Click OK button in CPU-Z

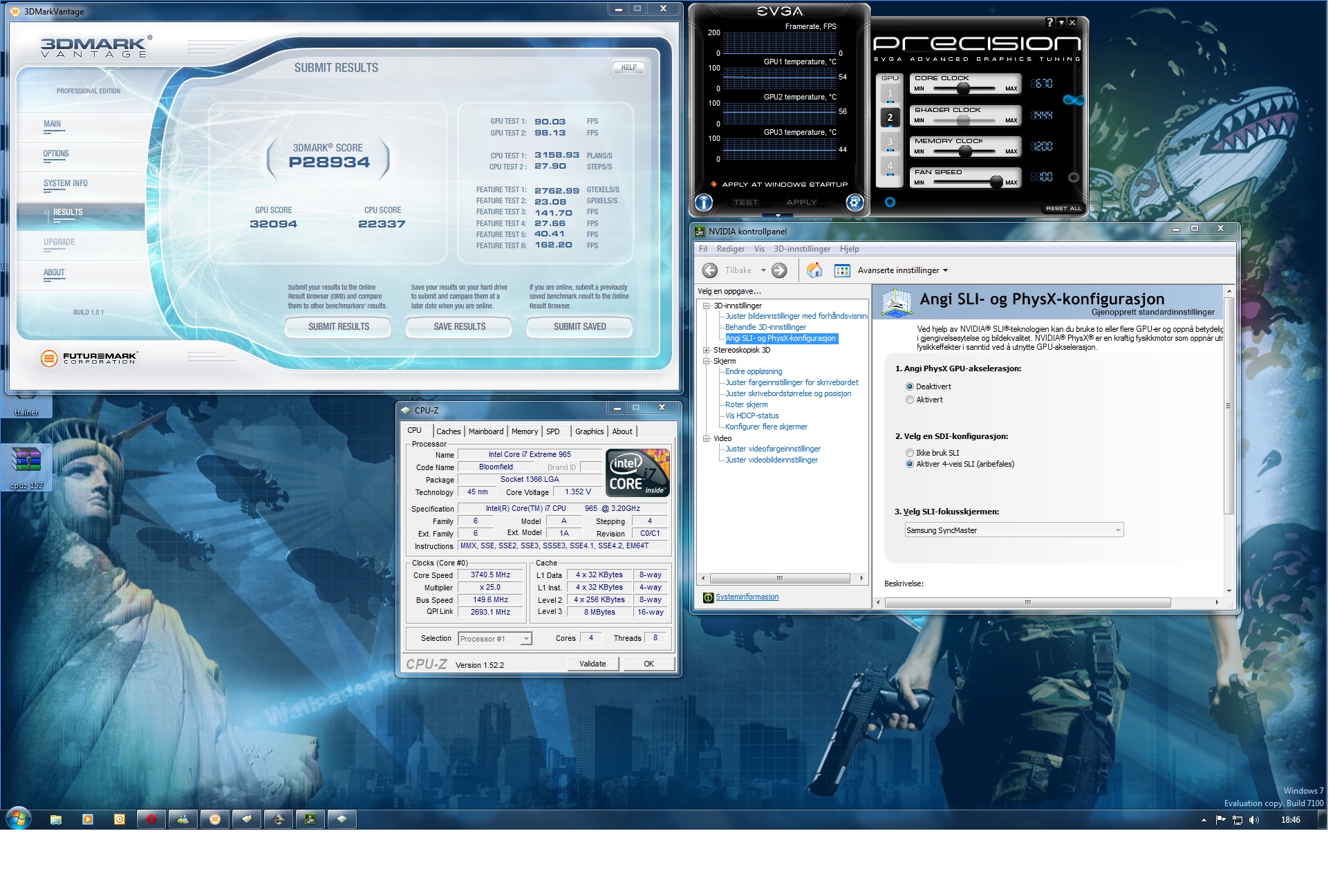[x=648, y=664]
